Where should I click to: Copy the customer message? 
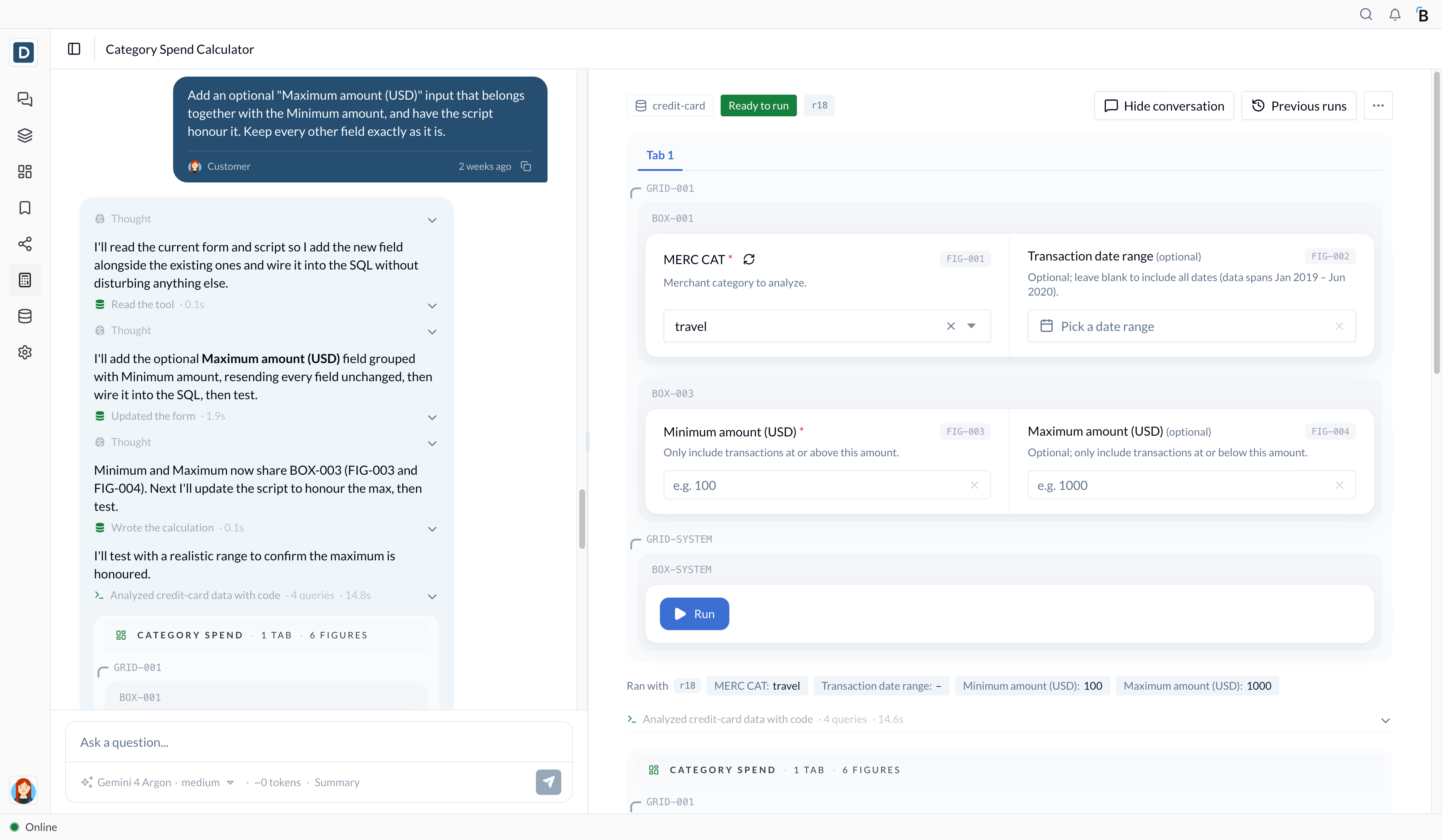tap(526, 166)
